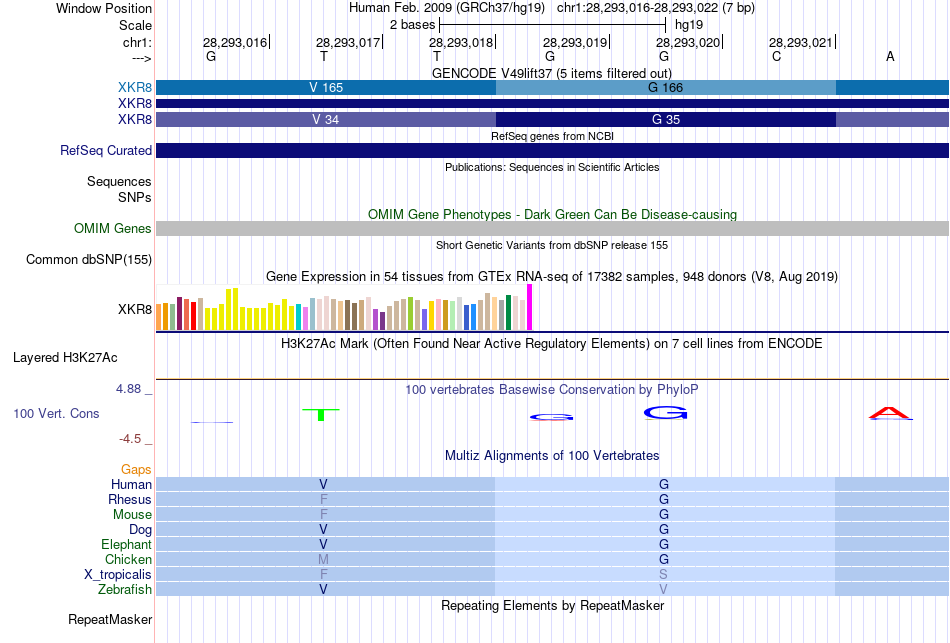Click the OMIM Gene Phenotypes green title
This screenshot has height=643, width=950.
(552, 215)
